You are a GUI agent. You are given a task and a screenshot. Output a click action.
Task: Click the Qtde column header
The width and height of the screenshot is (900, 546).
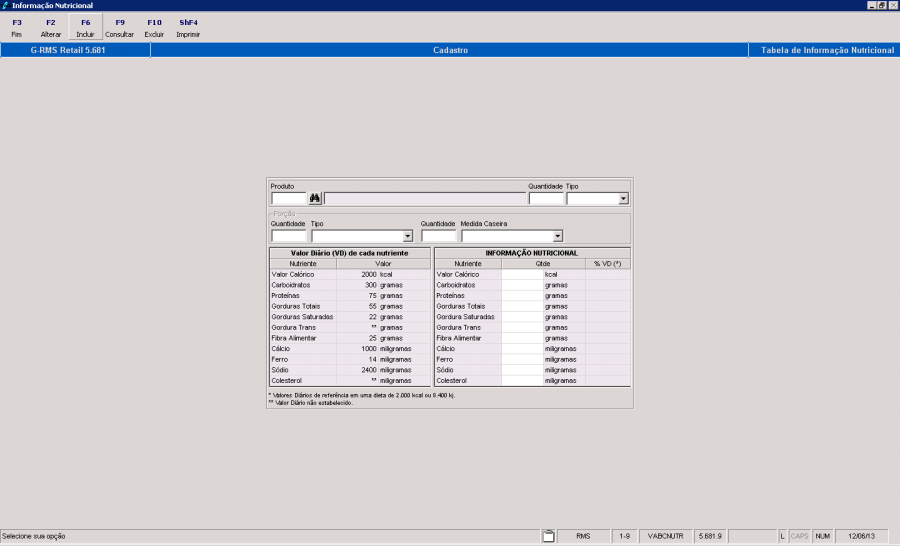tap(543, 264)
